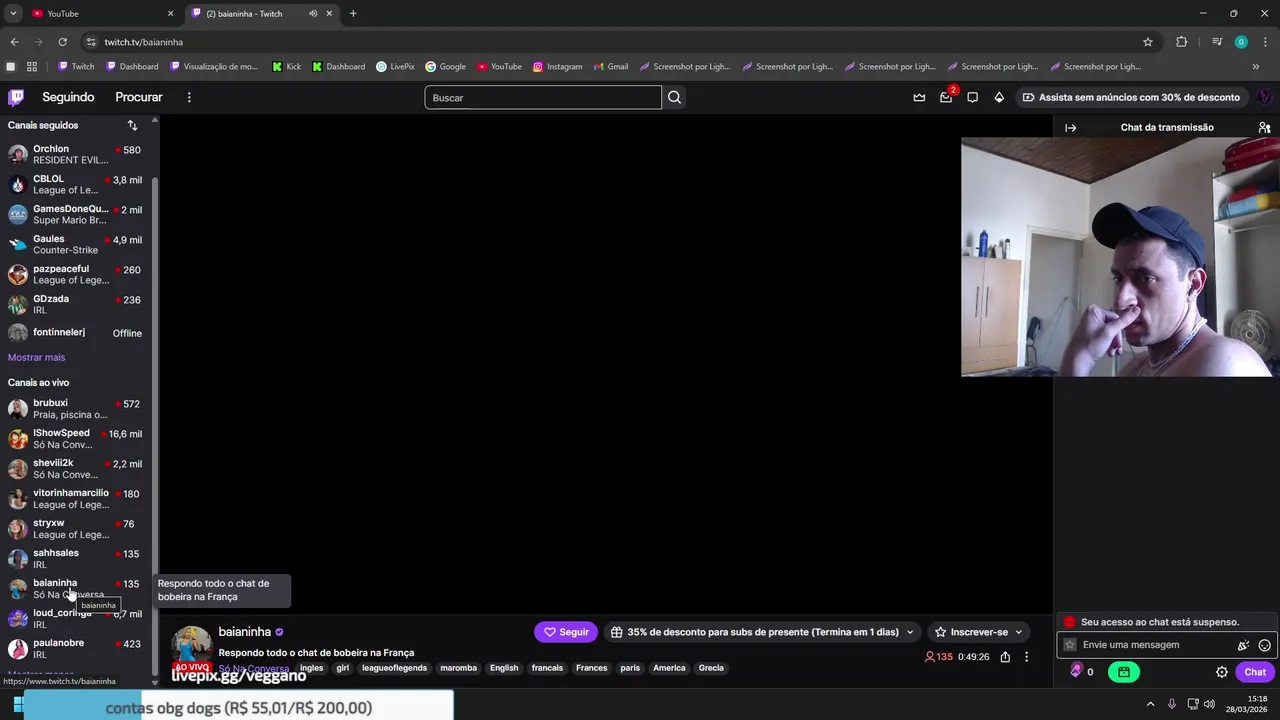This screenshot has width=1280, height=720.
Task: Open stream more options vertical dots
Action: [1026, 657]
